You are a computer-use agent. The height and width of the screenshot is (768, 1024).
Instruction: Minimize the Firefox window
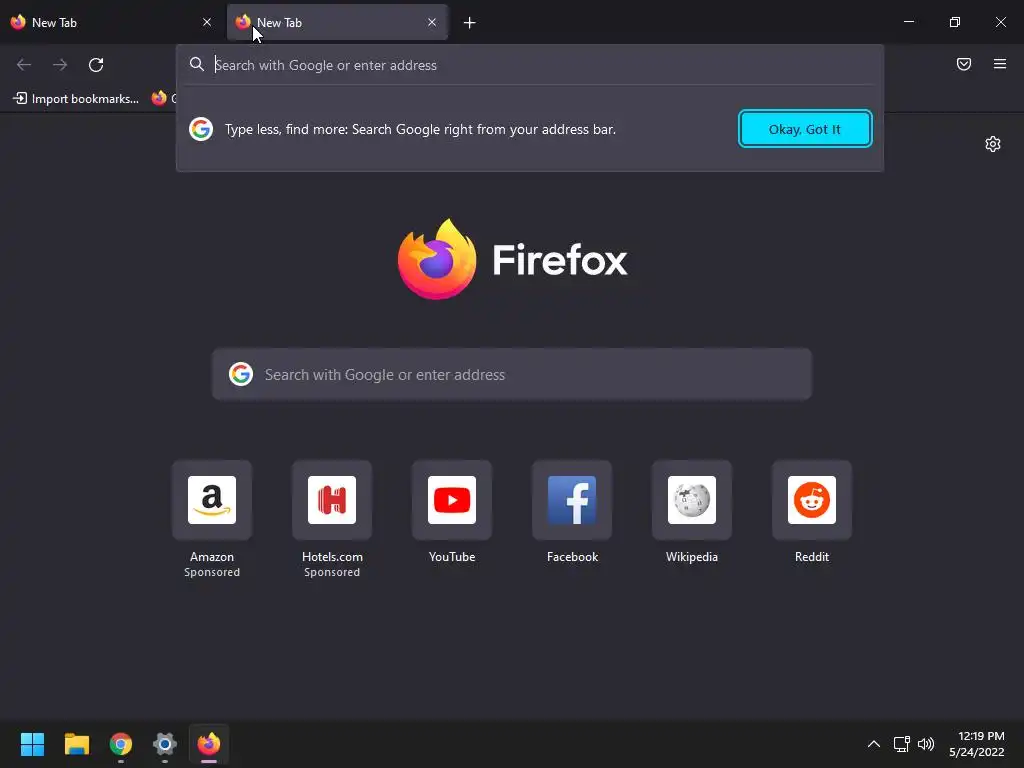tap(908, 22)
